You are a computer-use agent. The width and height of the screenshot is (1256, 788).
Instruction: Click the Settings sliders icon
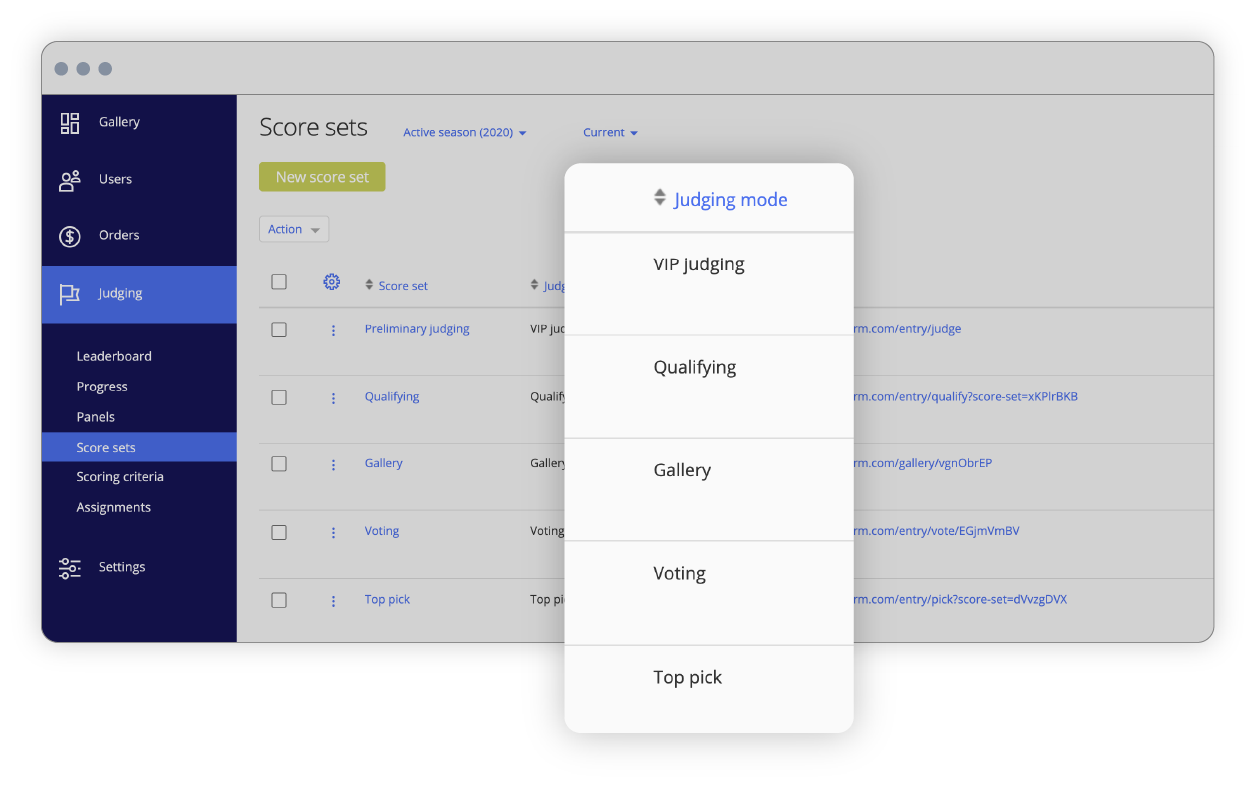tap(70, 568)
